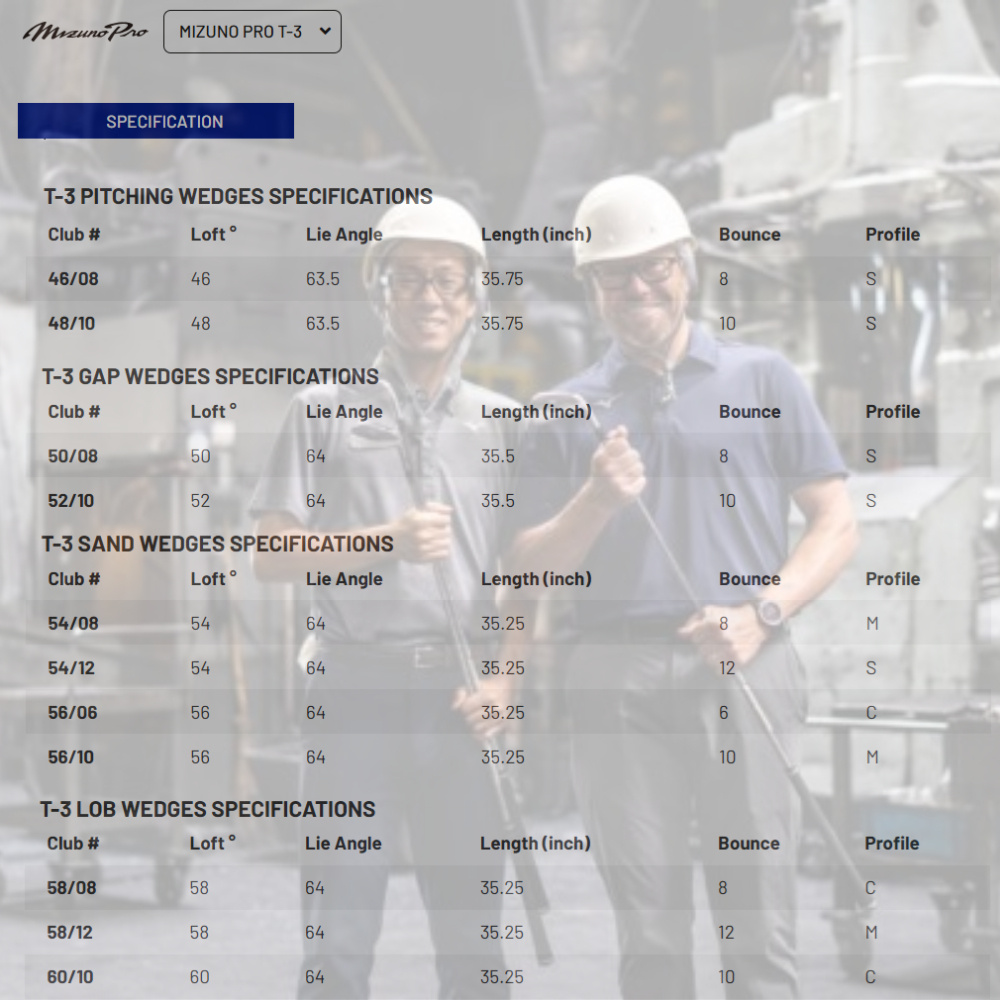This screenshot has width=1000, height=1000.
Task: Click the T-3 Sand Wedges Specifications heading
Action: coord(217,544)
